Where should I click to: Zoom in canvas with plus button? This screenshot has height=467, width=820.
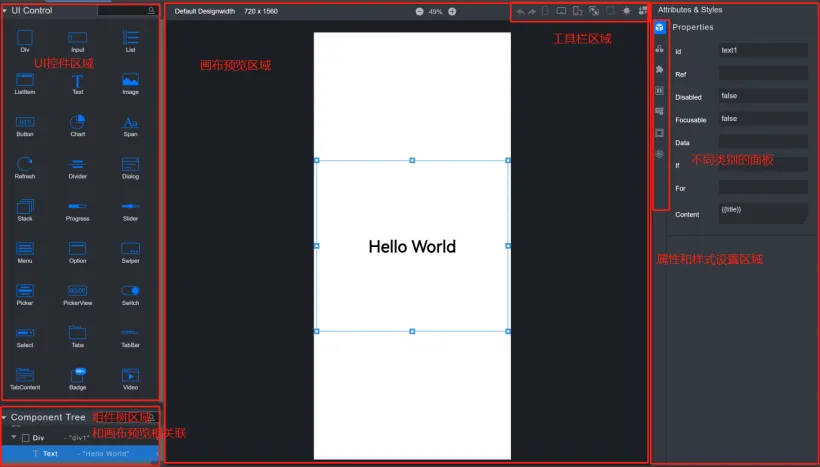point(452,12)
